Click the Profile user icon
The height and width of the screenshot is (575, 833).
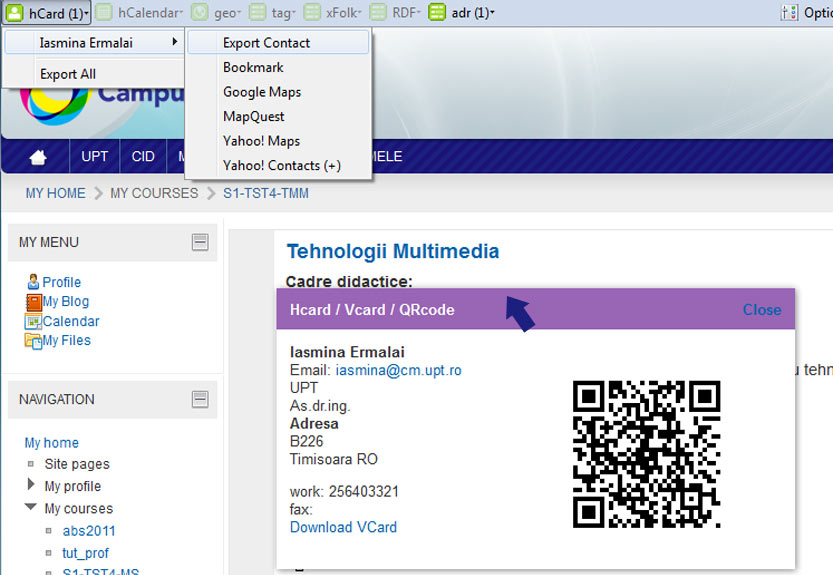pos(33,282)
